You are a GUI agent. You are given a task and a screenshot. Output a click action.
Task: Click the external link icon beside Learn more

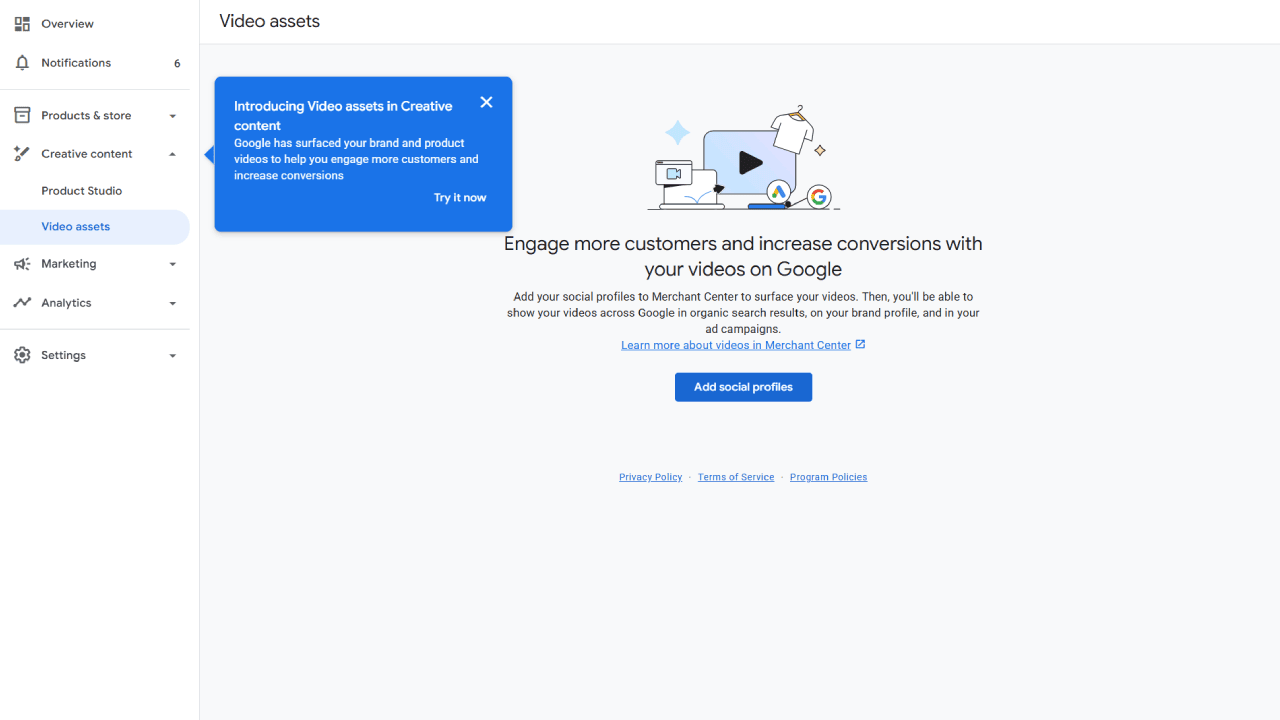[x=860, y=344]
